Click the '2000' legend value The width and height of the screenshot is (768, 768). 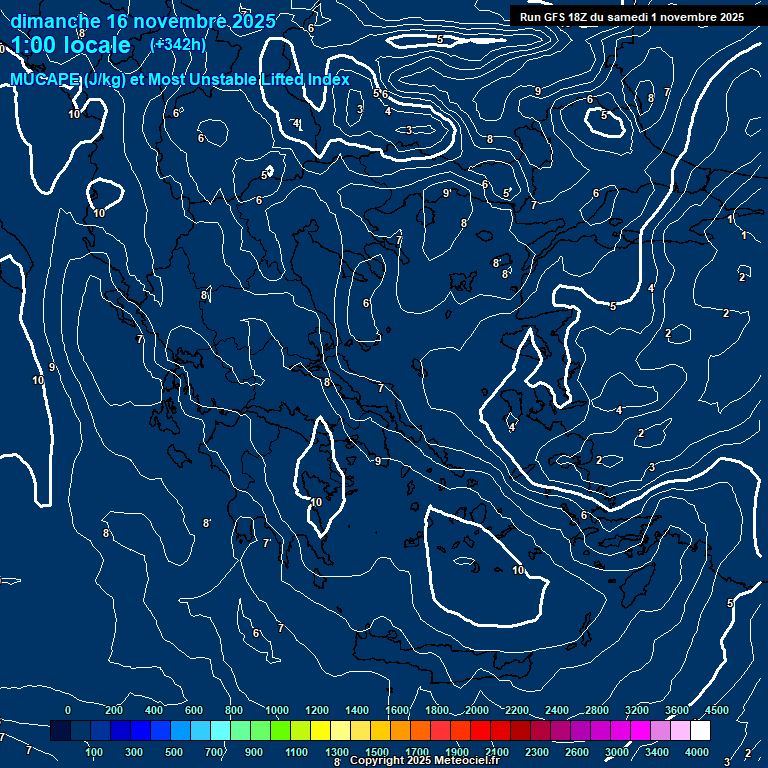(x=477, y=710)
